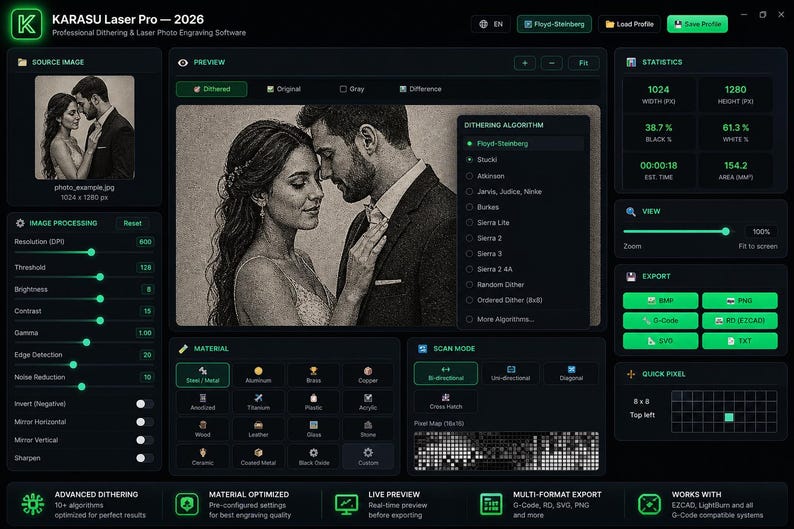Click the eye icon in Preview header
This screenshot has height=529, width=794.
coord(183,62)
